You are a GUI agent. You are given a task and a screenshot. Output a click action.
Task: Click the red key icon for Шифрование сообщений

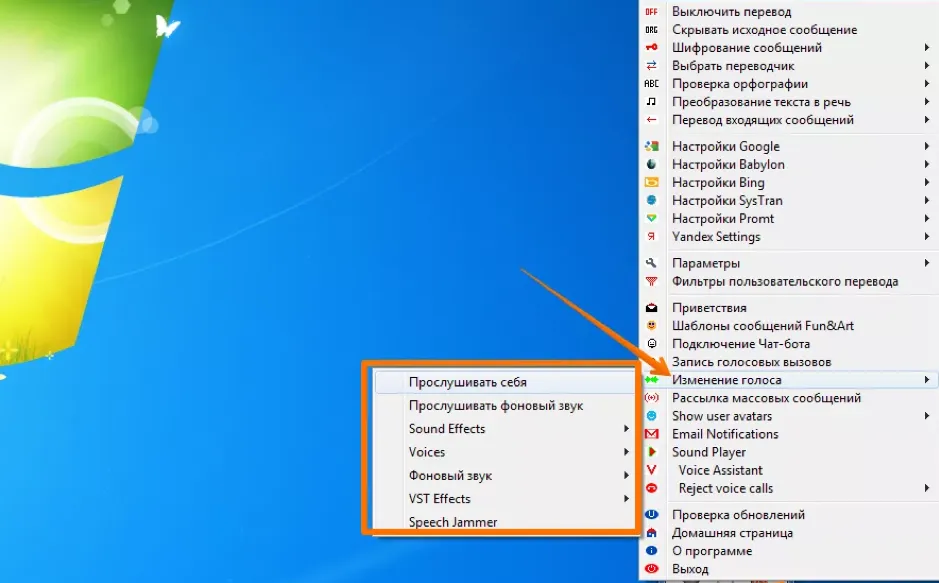[651, 47]
